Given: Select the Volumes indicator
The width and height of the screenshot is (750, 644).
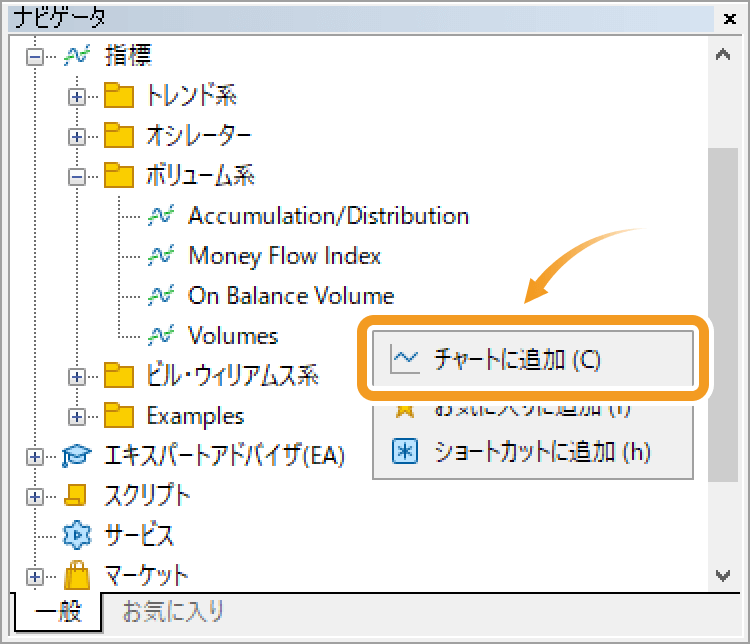Looking at the screenshot, I should 233,336.
